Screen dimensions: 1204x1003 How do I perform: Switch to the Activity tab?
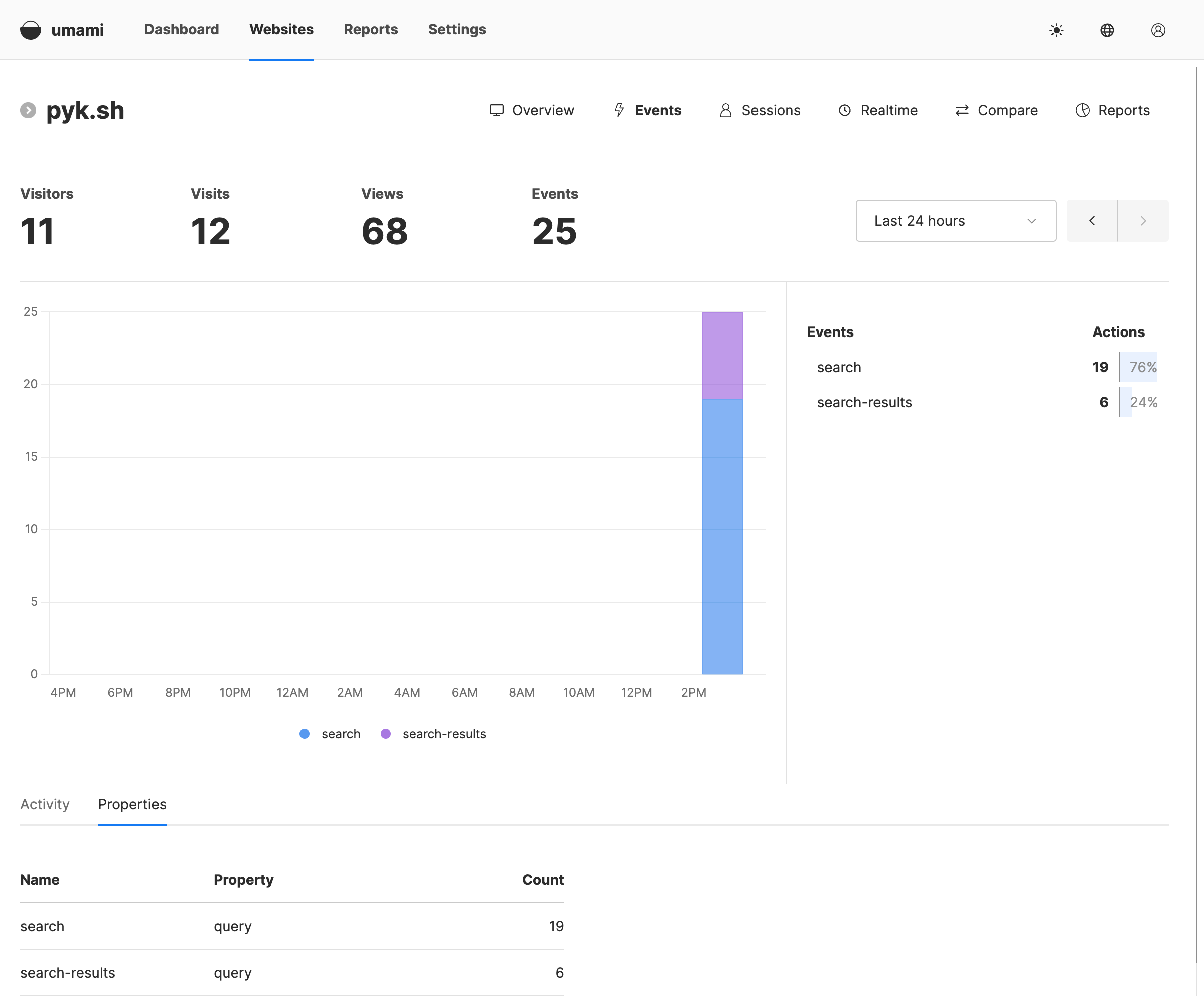[x=45, y=804]
